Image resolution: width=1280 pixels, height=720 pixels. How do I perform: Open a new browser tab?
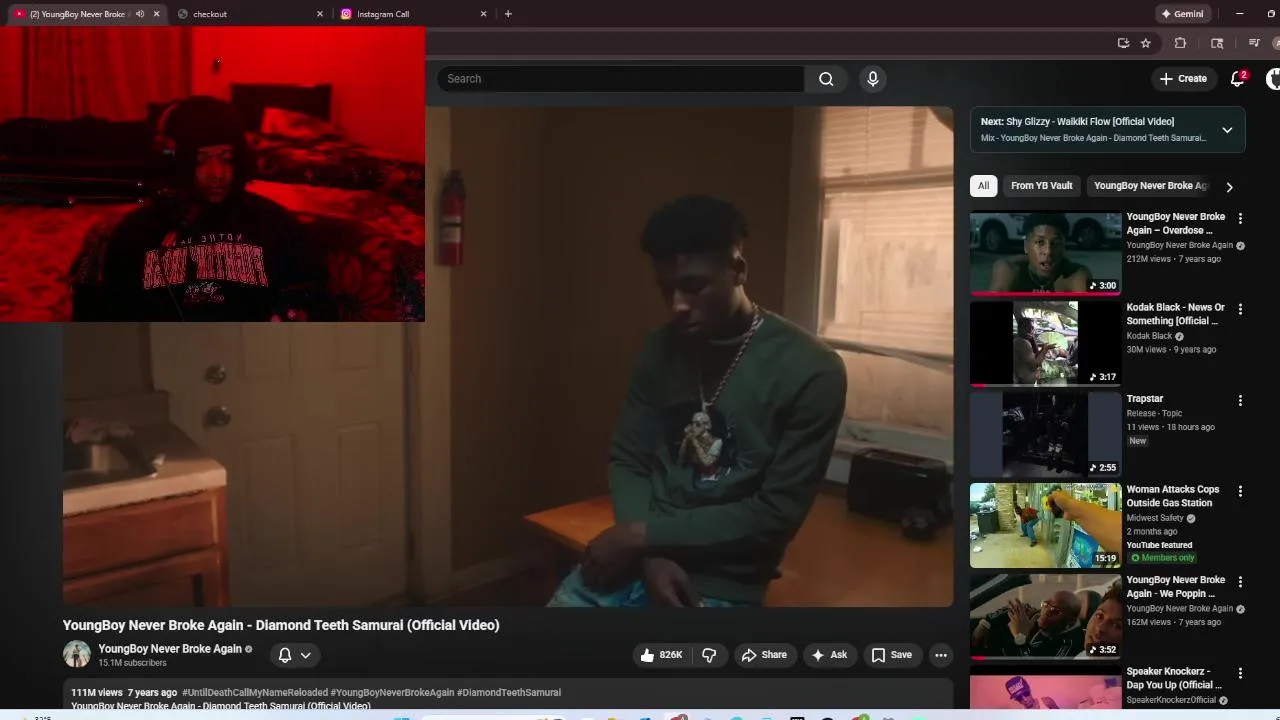[508, 14]
